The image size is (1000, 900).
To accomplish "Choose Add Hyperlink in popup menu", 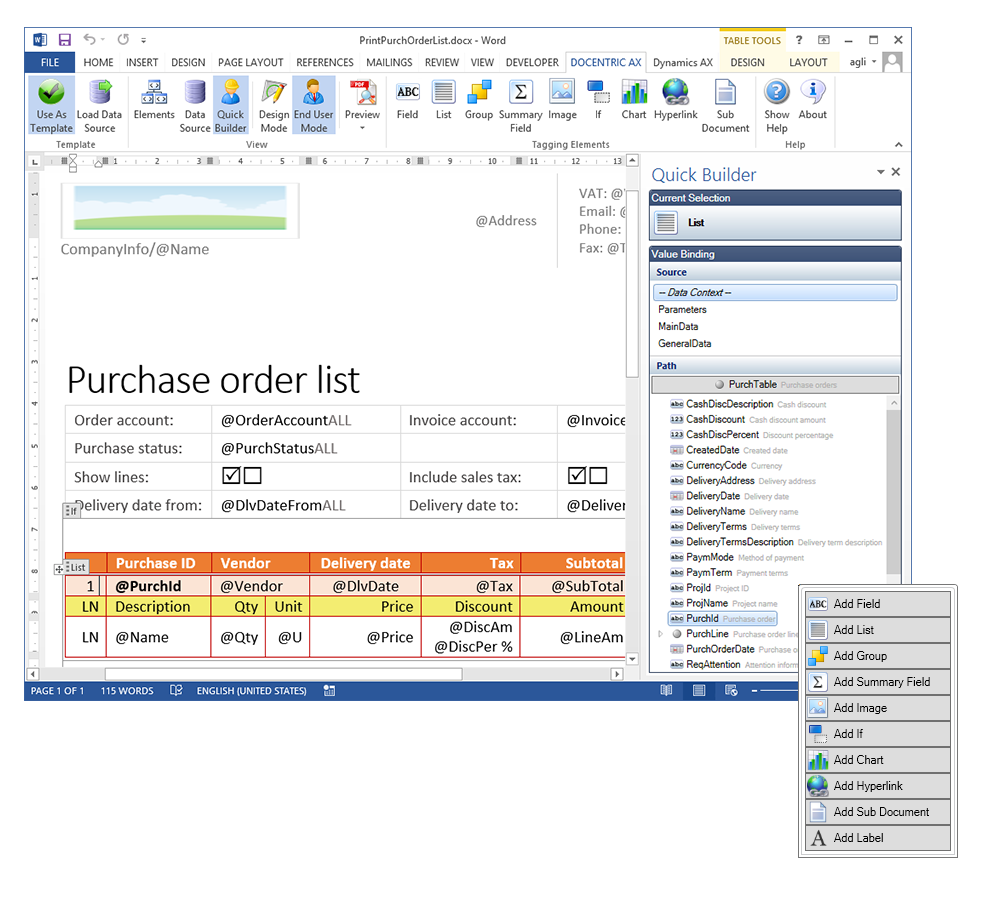I will click(x=878, y=786).
